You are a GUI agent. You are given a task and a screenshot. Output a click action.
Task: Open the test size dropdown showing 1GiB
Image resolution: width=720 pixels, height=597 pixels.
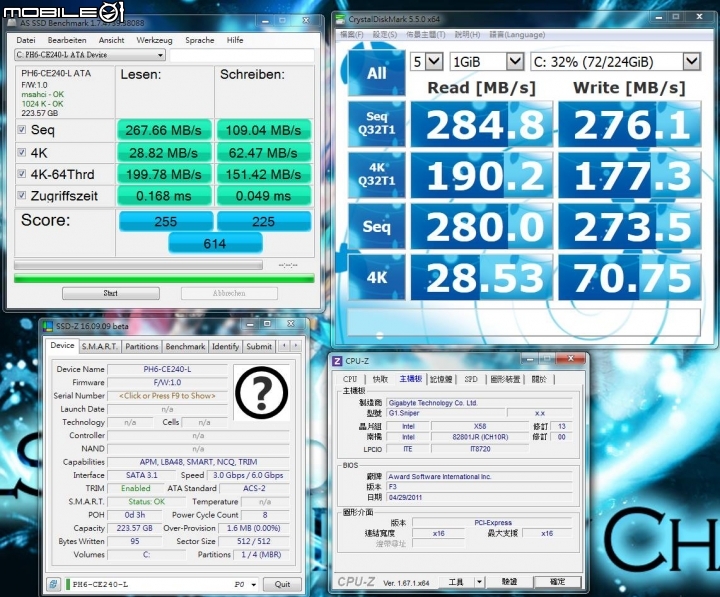click(487, 62)
